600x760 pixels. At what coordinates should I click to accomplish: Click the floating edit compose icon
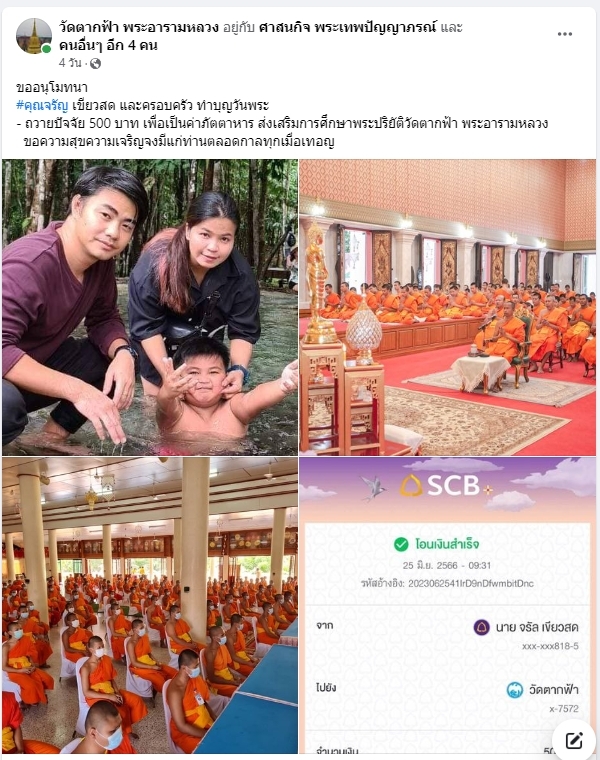[574, 740]
